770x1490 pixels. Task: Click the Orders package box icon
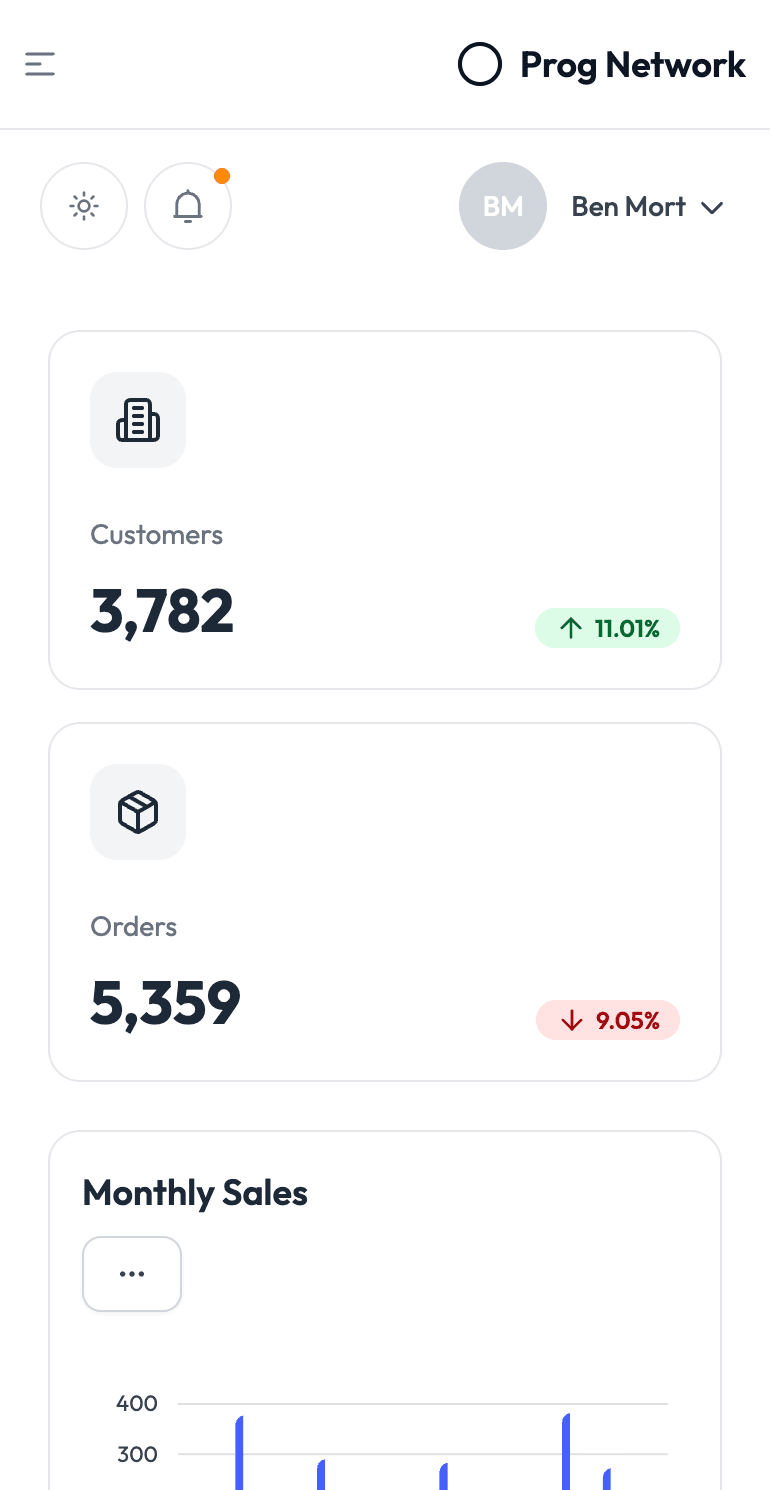coord(138,812)
